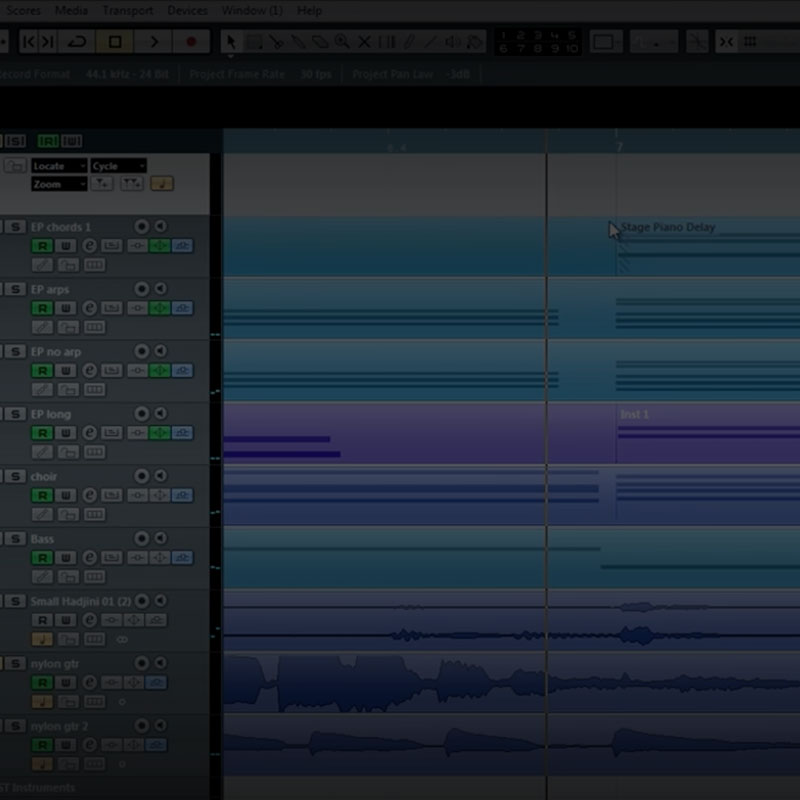
Task: Select the EP arps track name
Action: point(50,289)
